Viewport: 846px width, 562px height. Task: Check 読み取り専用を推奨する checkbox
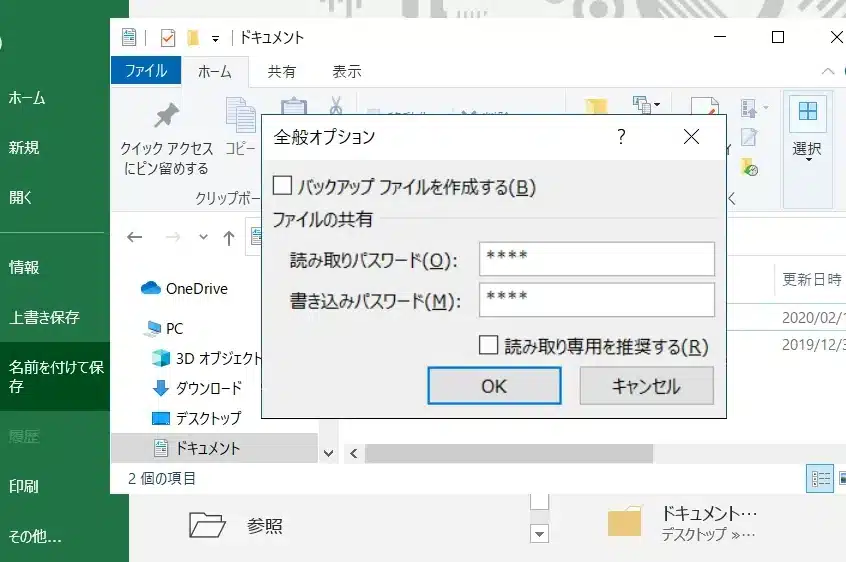coord(488,345)
